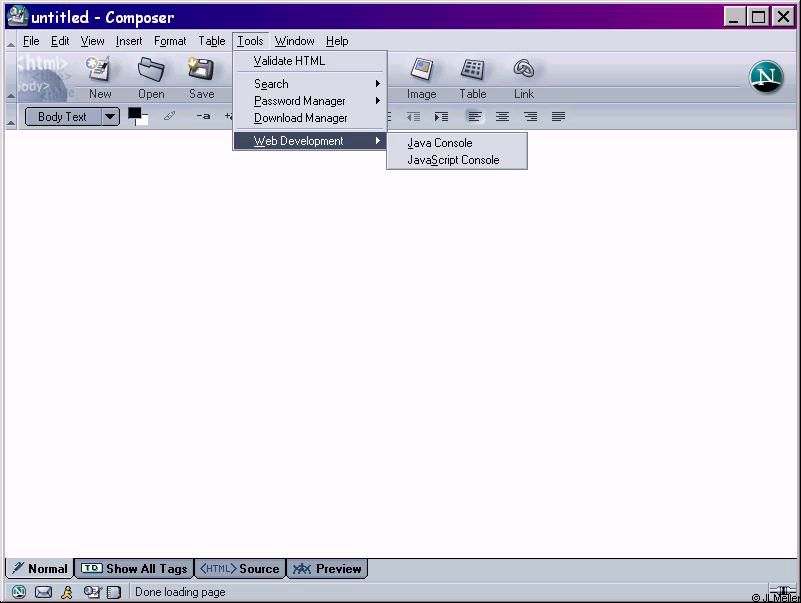Choose Download Manager menu item
The image size is (801, 603).
(x=310, y=118)
